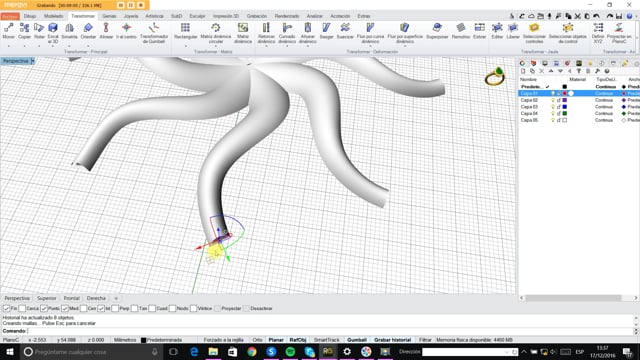Toggle the Med object snap checkbox
Viewport: 640px width, 360px height.
tap(65, 309)
